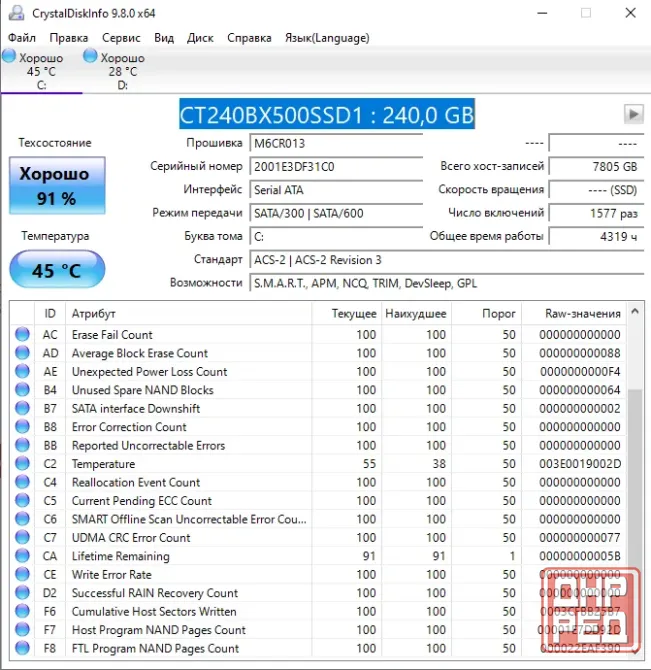The height and width of the screenshot is (670, 651).
Task: Click the status icon for SMART Offline Scan row
Action: [22, 519]
